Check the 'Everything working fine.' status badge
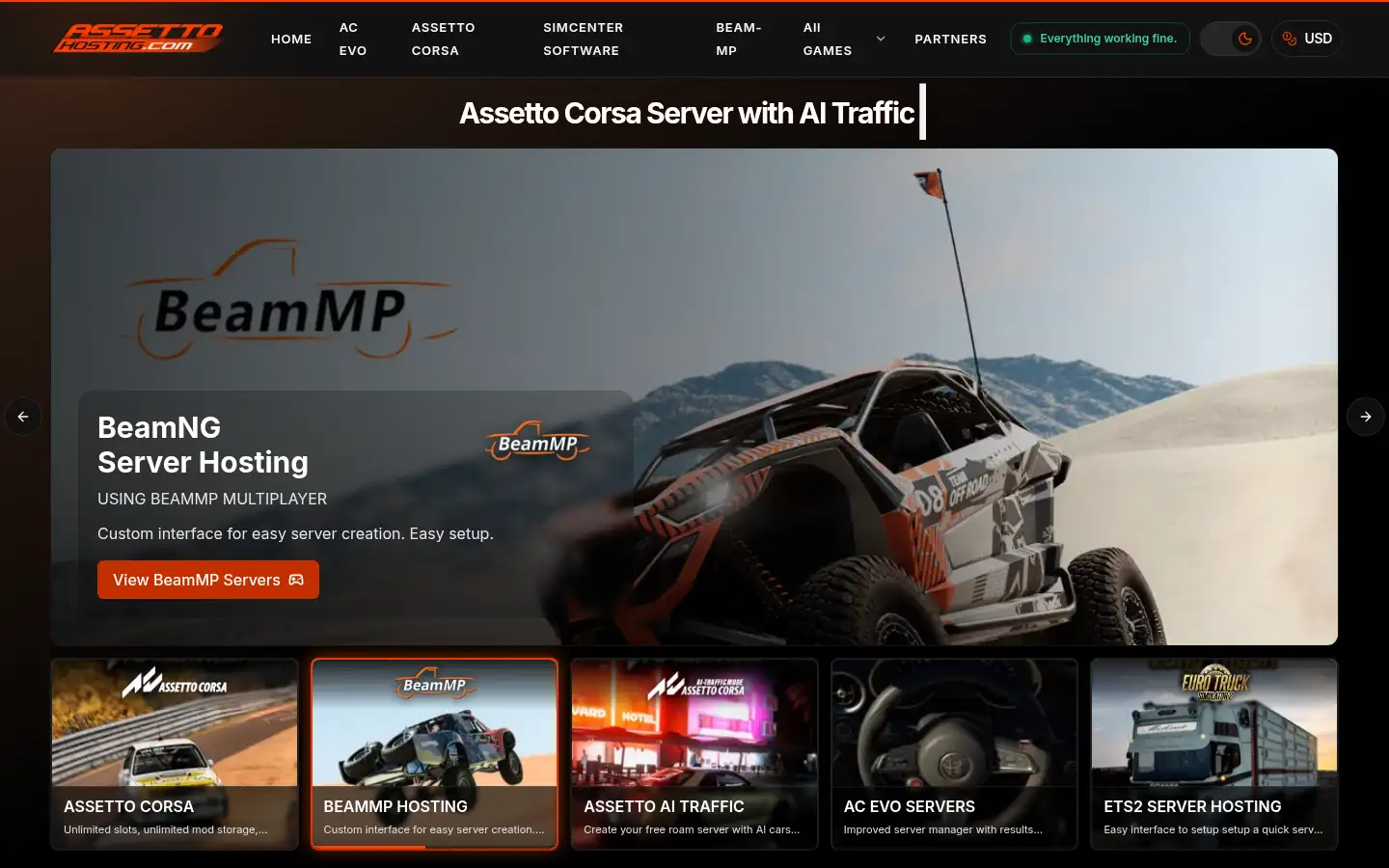The width and height of the screenshot is (1389, 868). [x=1100, y=39]
